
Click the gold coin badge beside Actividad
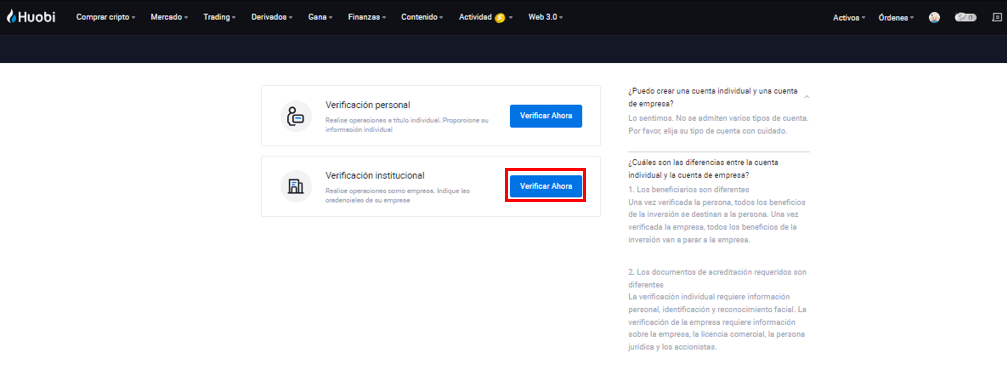point(500,18)
